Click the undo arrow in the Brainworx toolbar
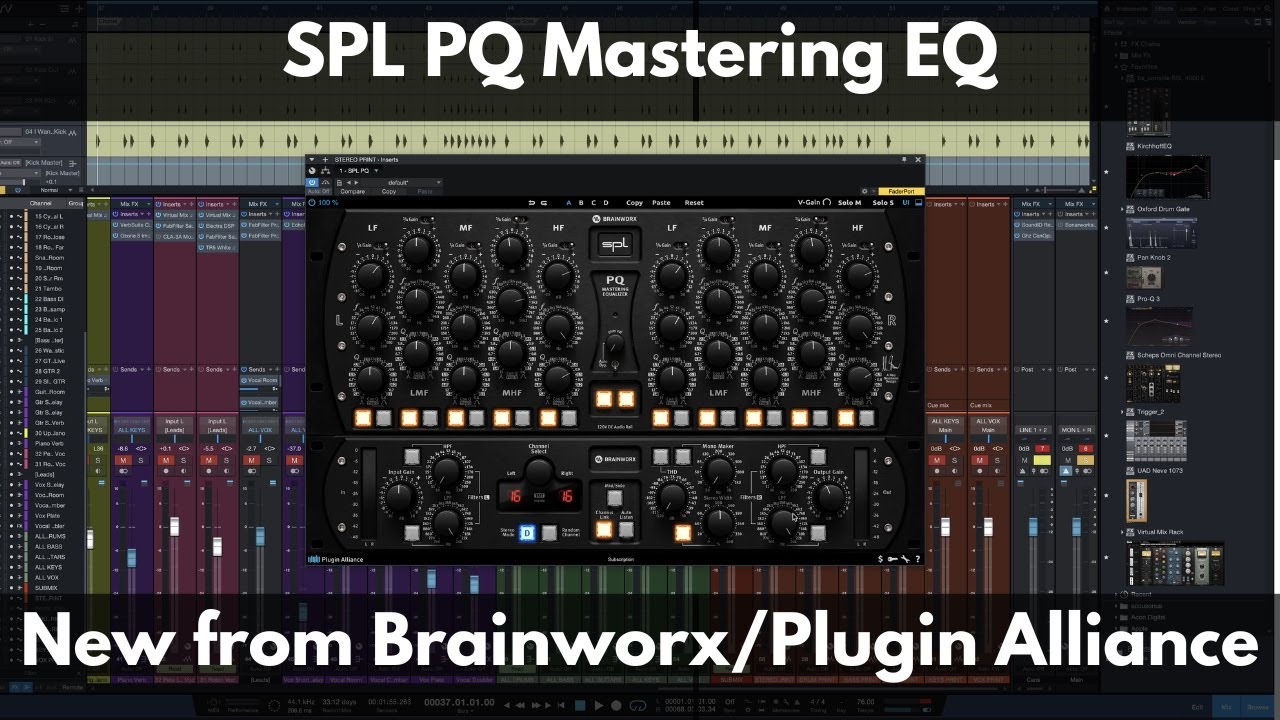1280x720 pixels. click(x=531, y=203)
